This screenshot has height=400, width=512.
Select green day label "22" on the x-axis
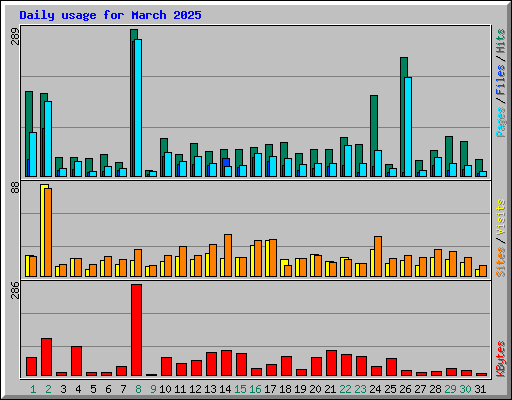tap(345, 389)
